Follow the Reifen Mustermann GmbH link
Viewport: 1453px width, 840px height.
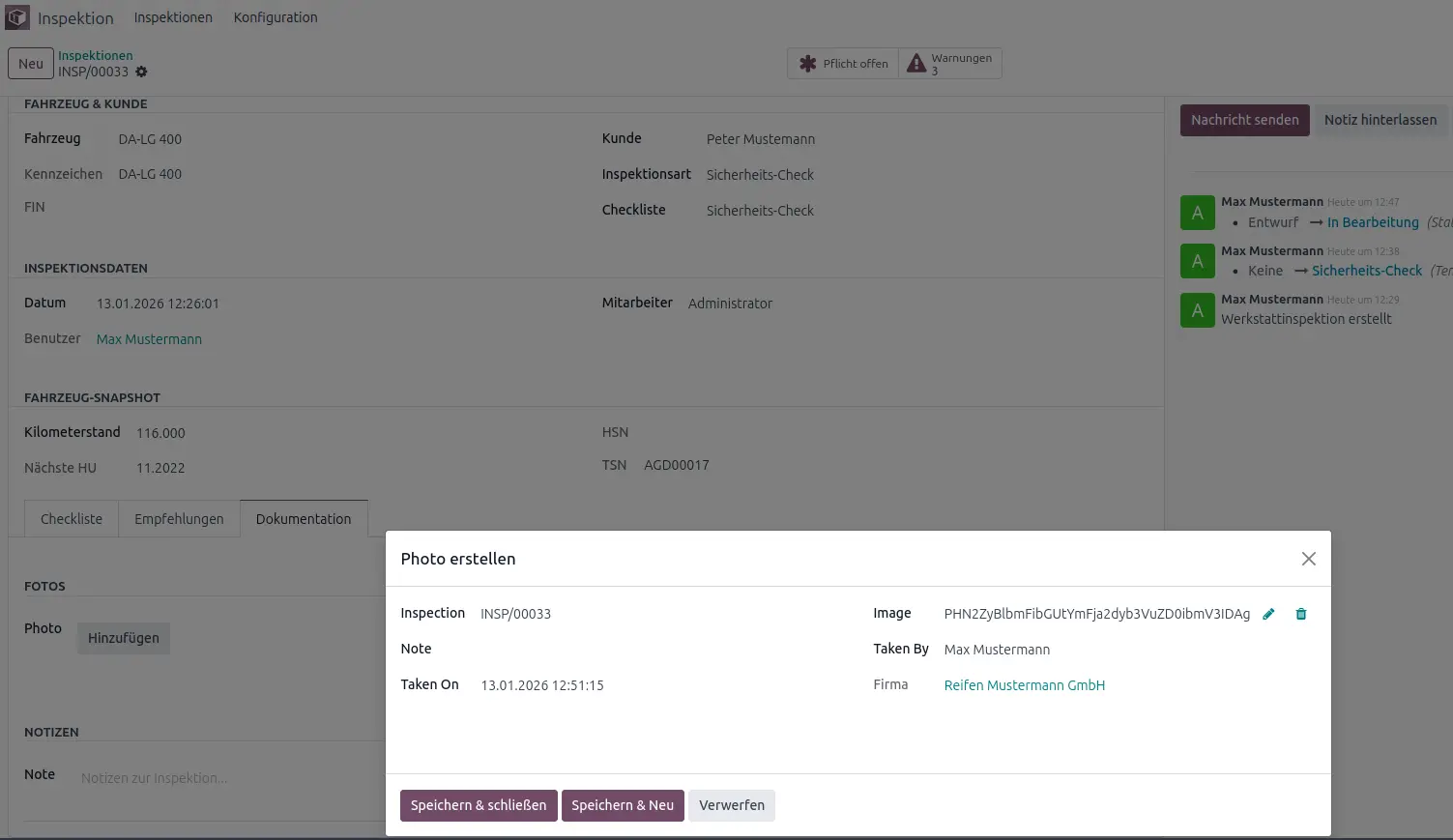(1024, 685)
